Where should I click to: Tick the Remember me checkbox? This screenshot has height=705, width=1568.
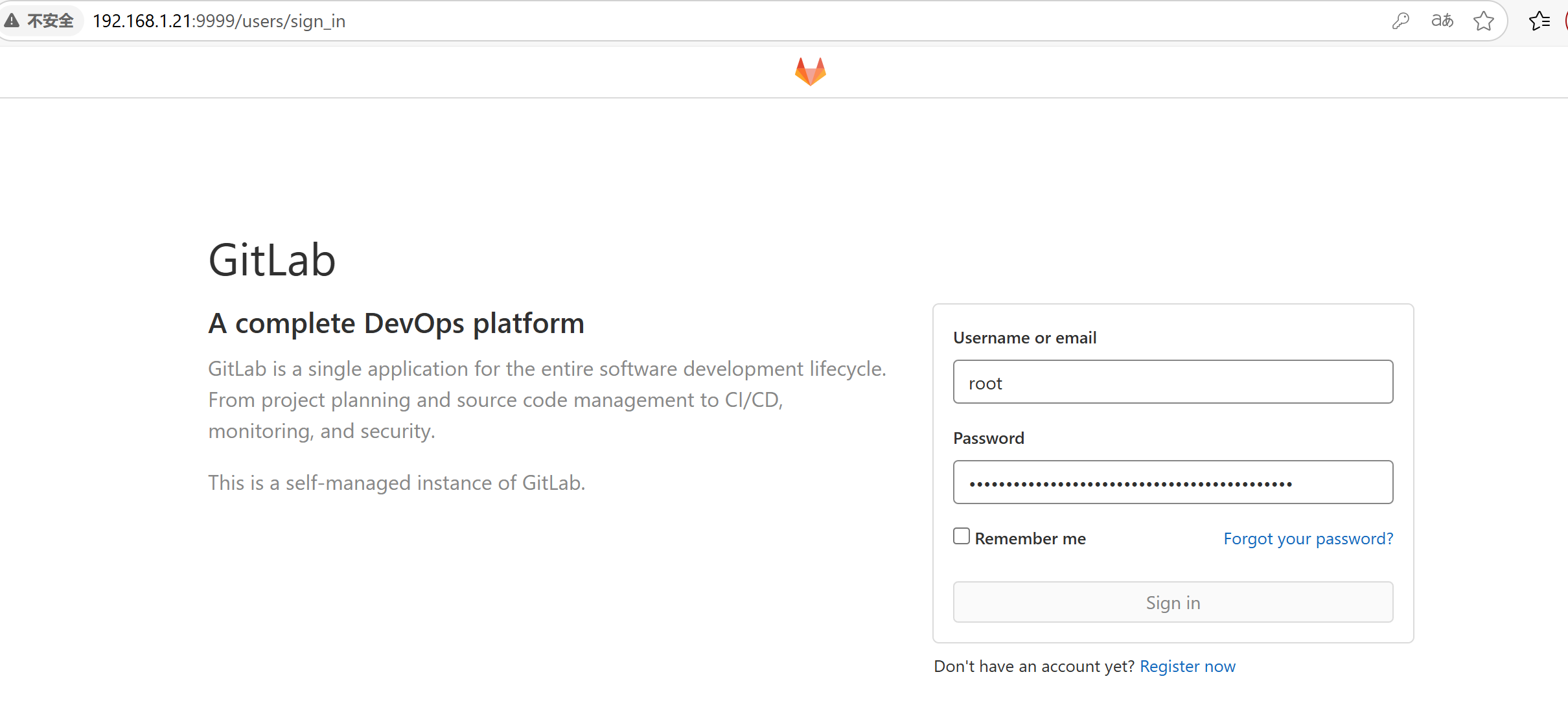point(962,537)
